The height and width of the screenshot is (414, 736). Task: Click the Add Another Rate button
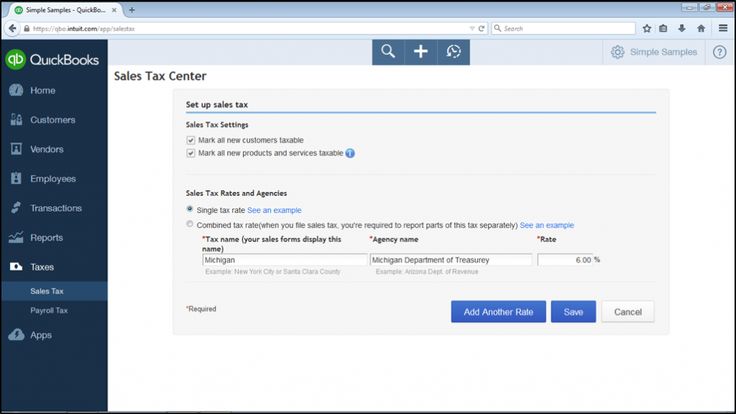(x=498, y=312)
